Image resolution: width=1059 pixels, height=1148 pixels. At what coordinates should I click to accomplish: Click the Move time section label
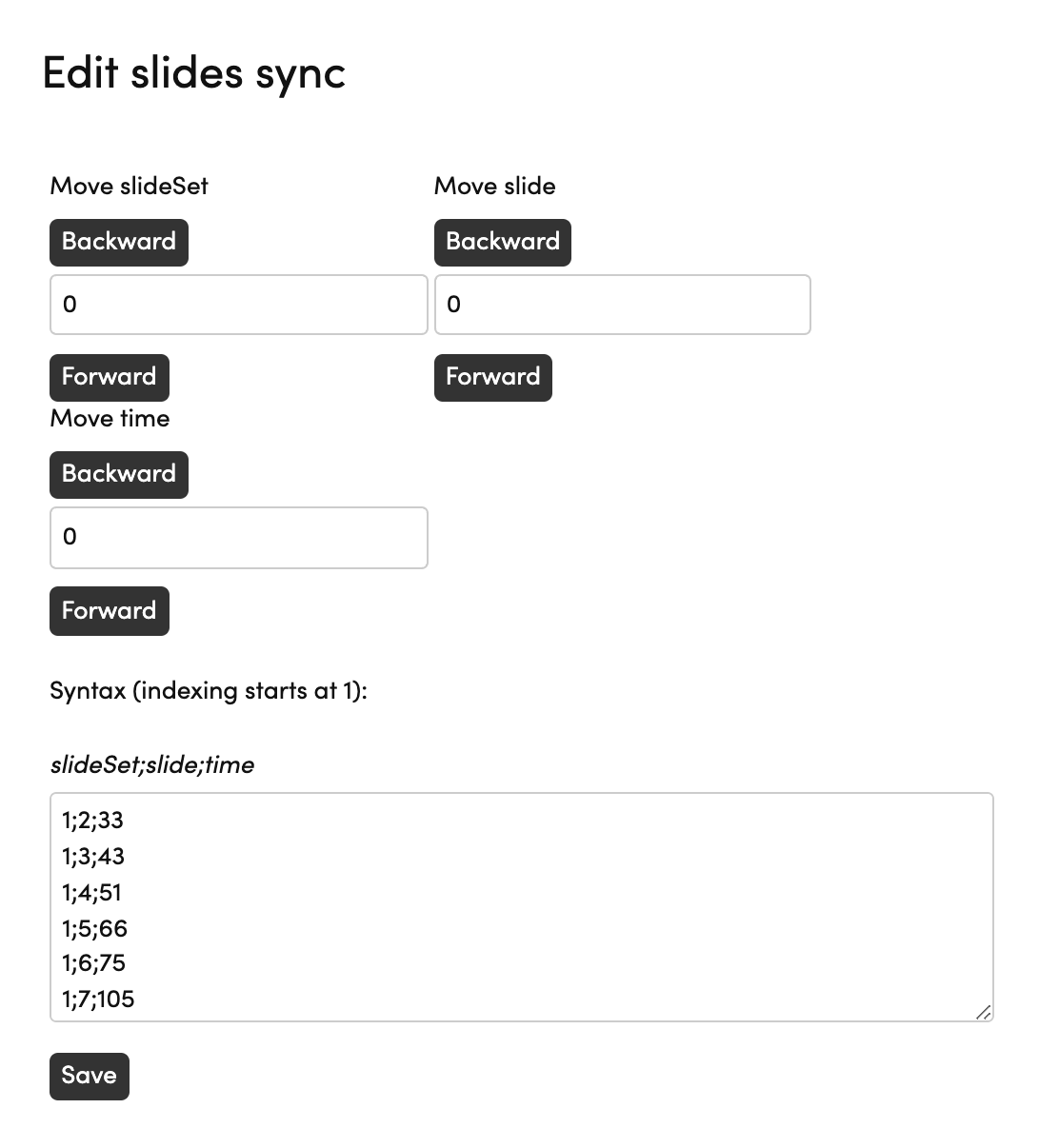(x=110, y=418)
